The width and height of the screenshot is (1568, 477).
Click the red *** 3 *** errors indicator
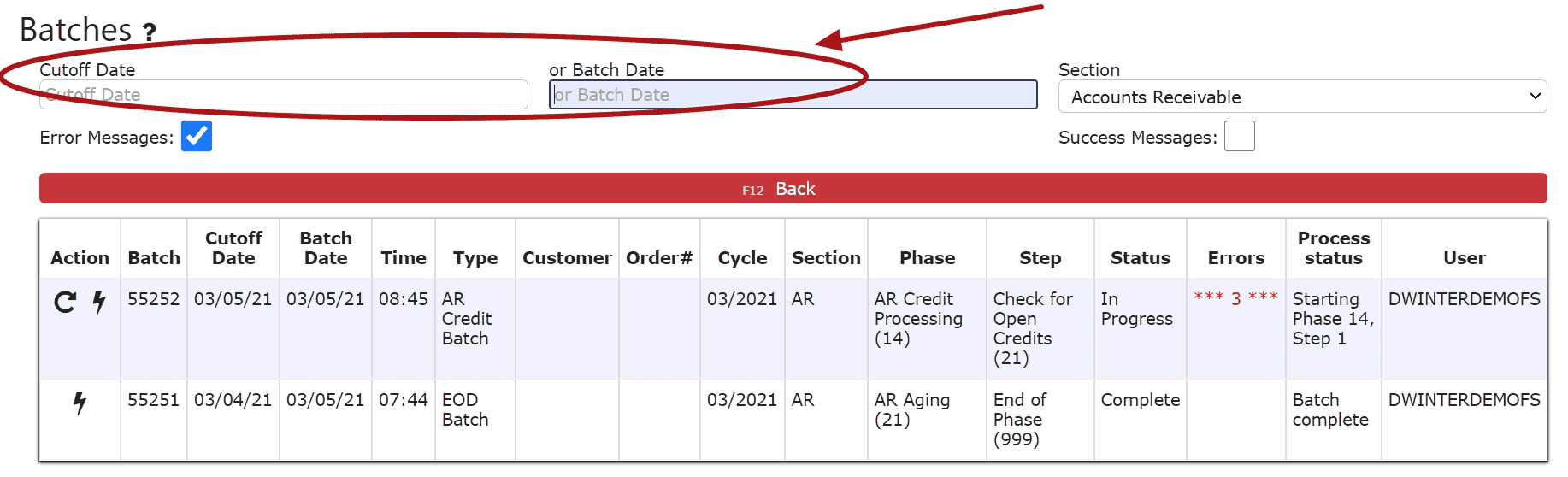tap(1235, 298)
